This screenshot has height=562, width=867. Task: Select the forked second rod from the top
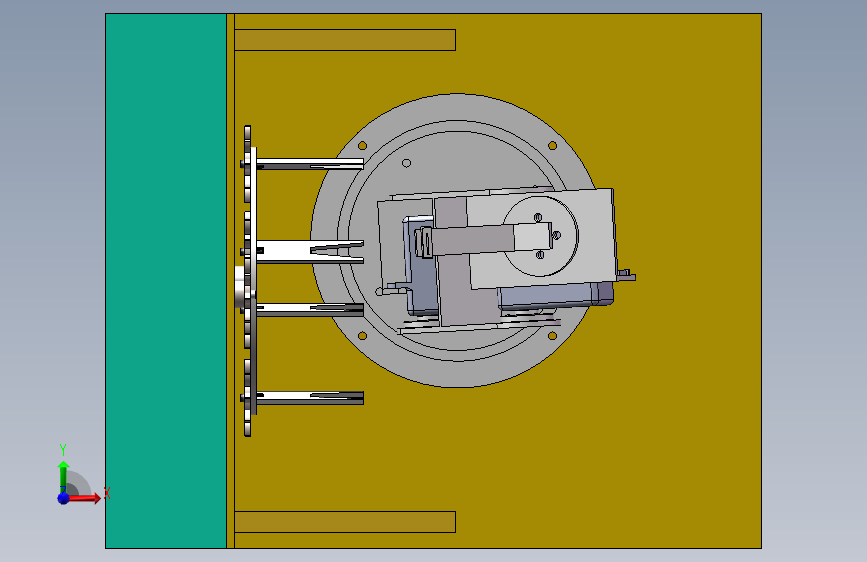coord(310,252)
